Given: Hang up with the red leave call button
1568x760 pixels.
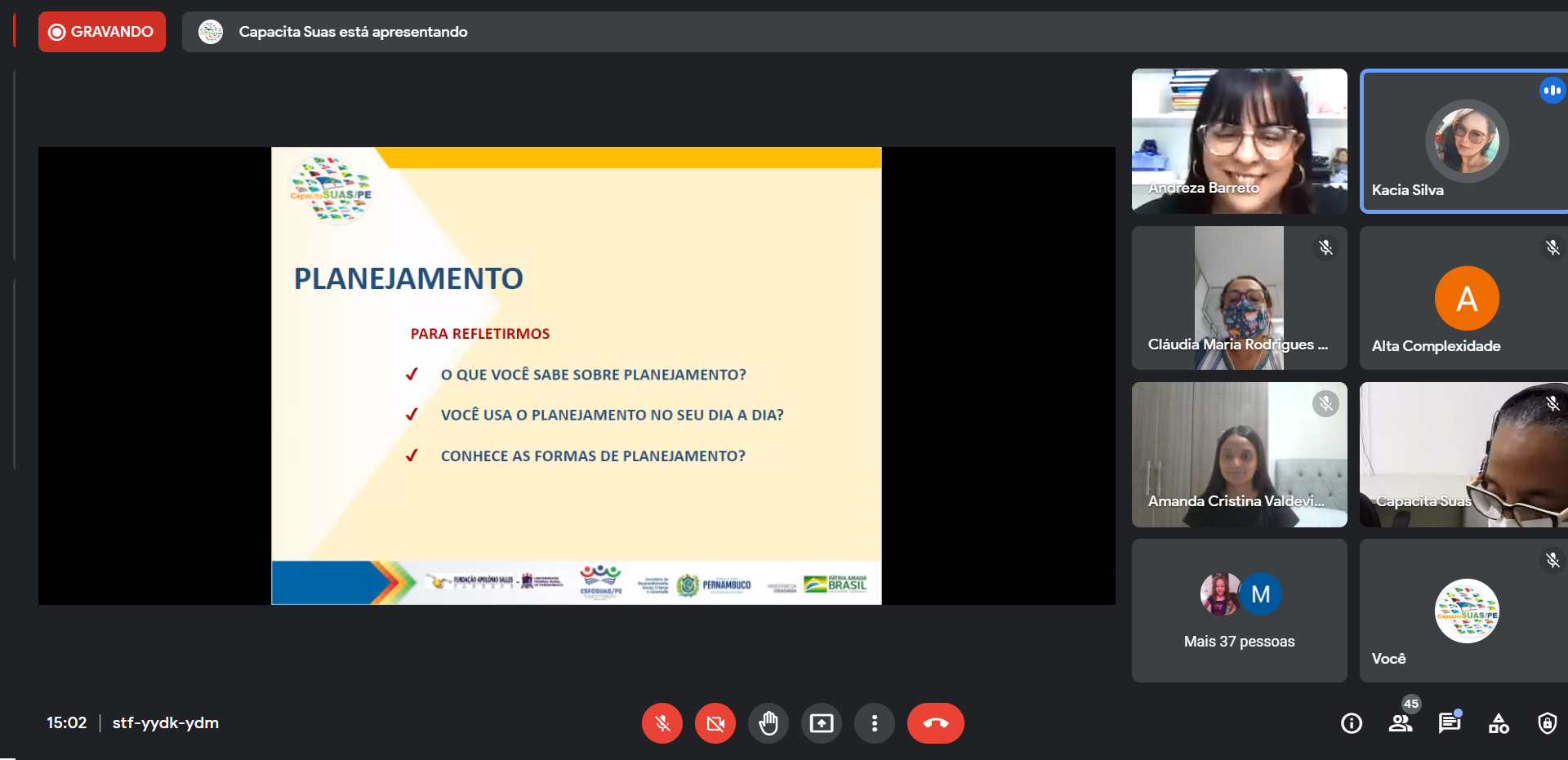Looking at the screenshot, I should (935, 723).
